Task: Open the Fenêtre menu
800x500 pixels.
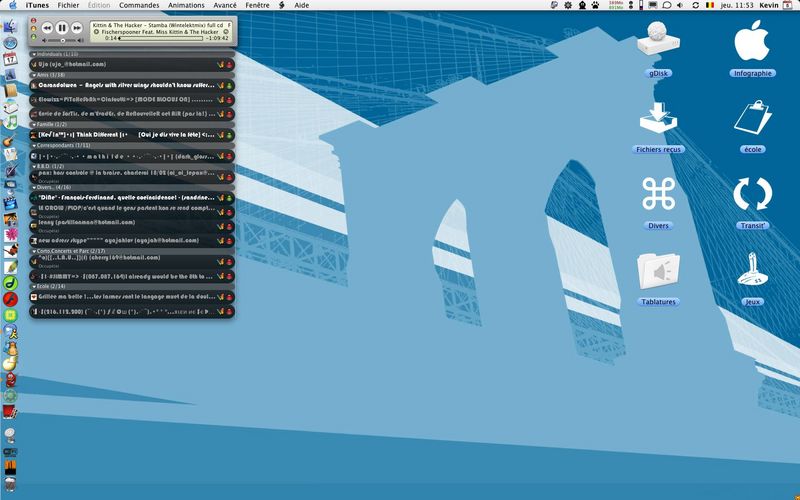Action: [257, 5]
